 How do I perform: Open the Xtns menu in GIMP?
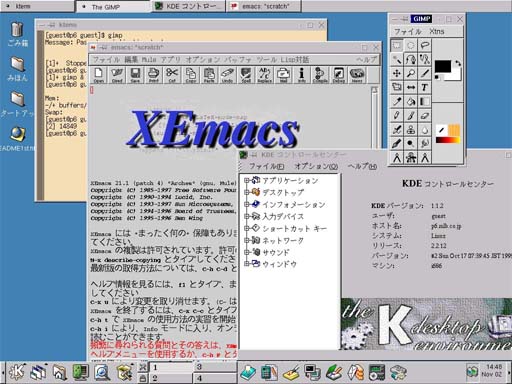[x=437, y=31]
